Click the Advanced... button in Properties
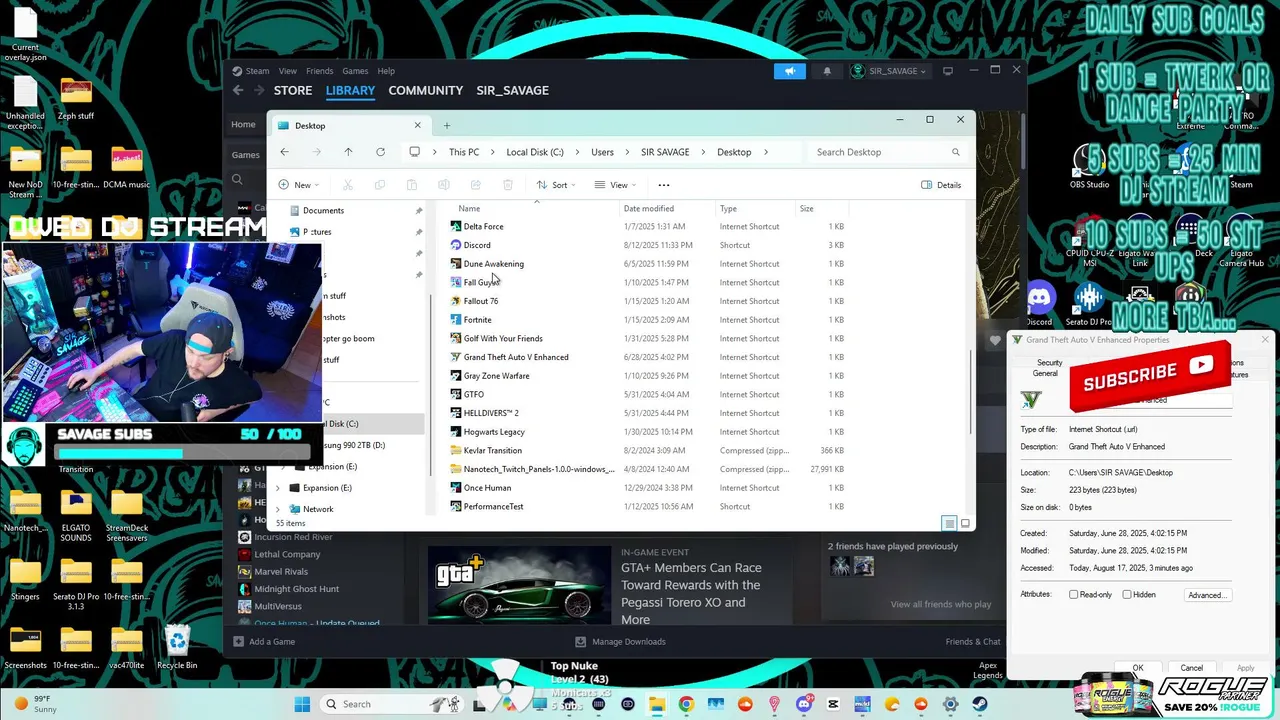Screen dimensions: 1280x720 1207,595
